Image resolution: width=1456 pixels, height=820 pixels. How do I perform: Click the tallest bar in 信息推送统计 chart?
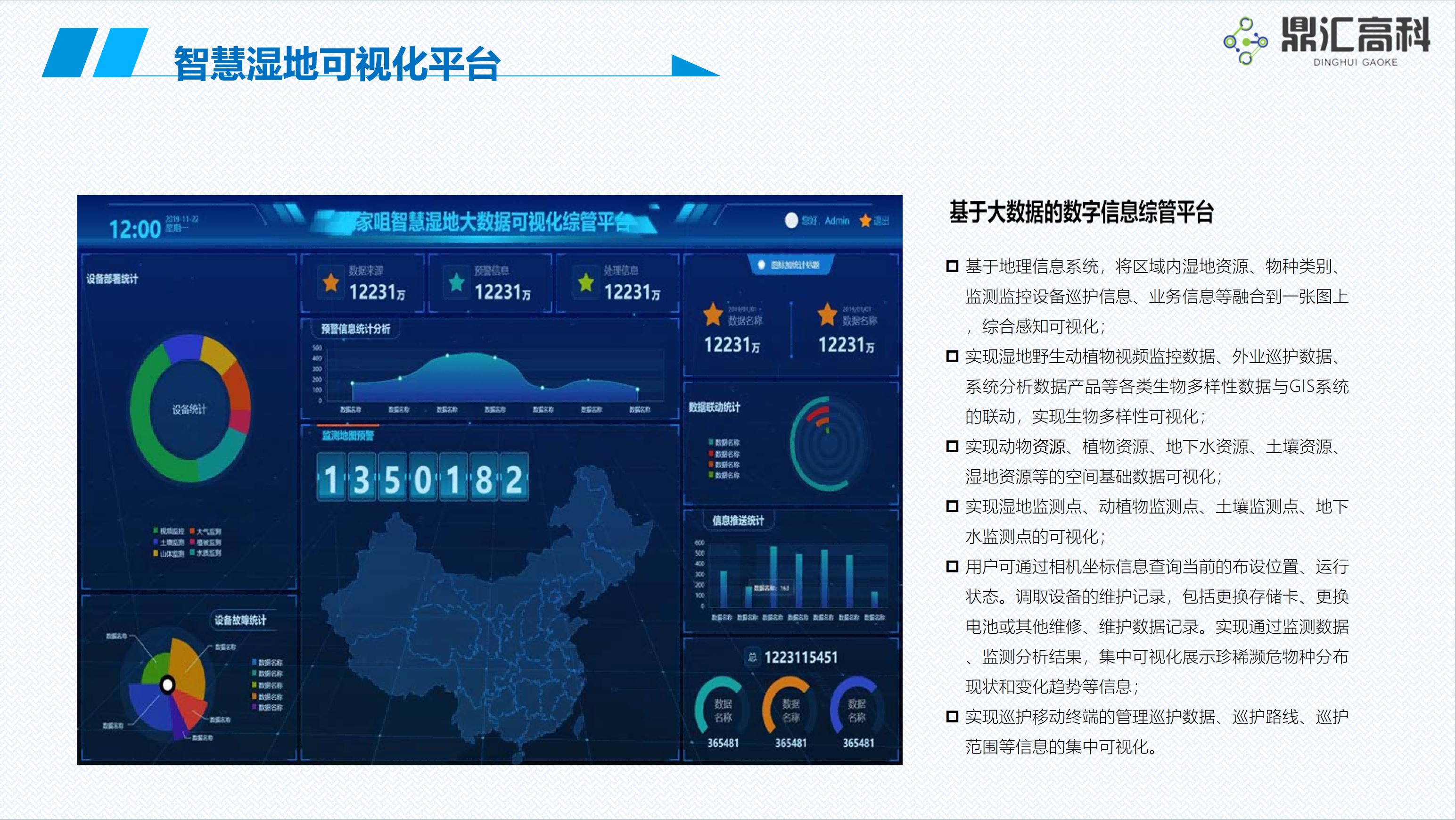click(x=773, y=576)
